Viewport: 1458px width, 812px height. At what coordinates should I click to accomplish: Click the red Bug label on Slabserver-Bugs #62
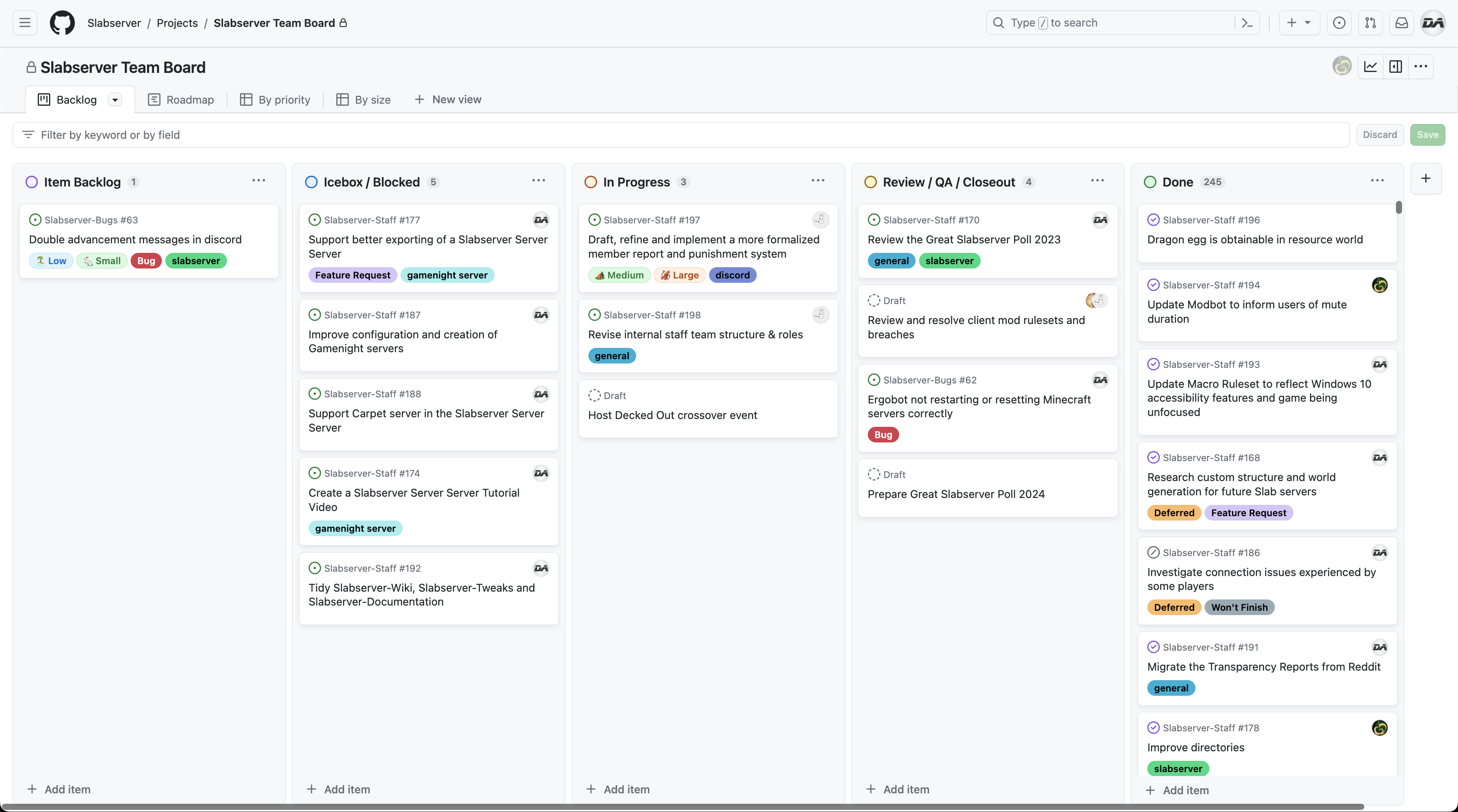882,435
